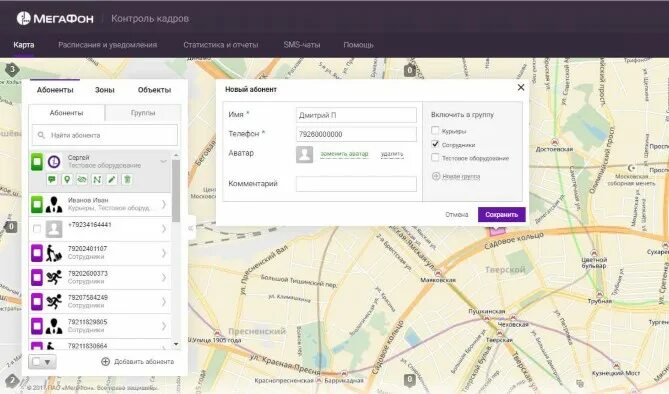Click the subscriber list scrollbar thumb
The width and height of the screenshot is (669, 394).
click(176, 191)
